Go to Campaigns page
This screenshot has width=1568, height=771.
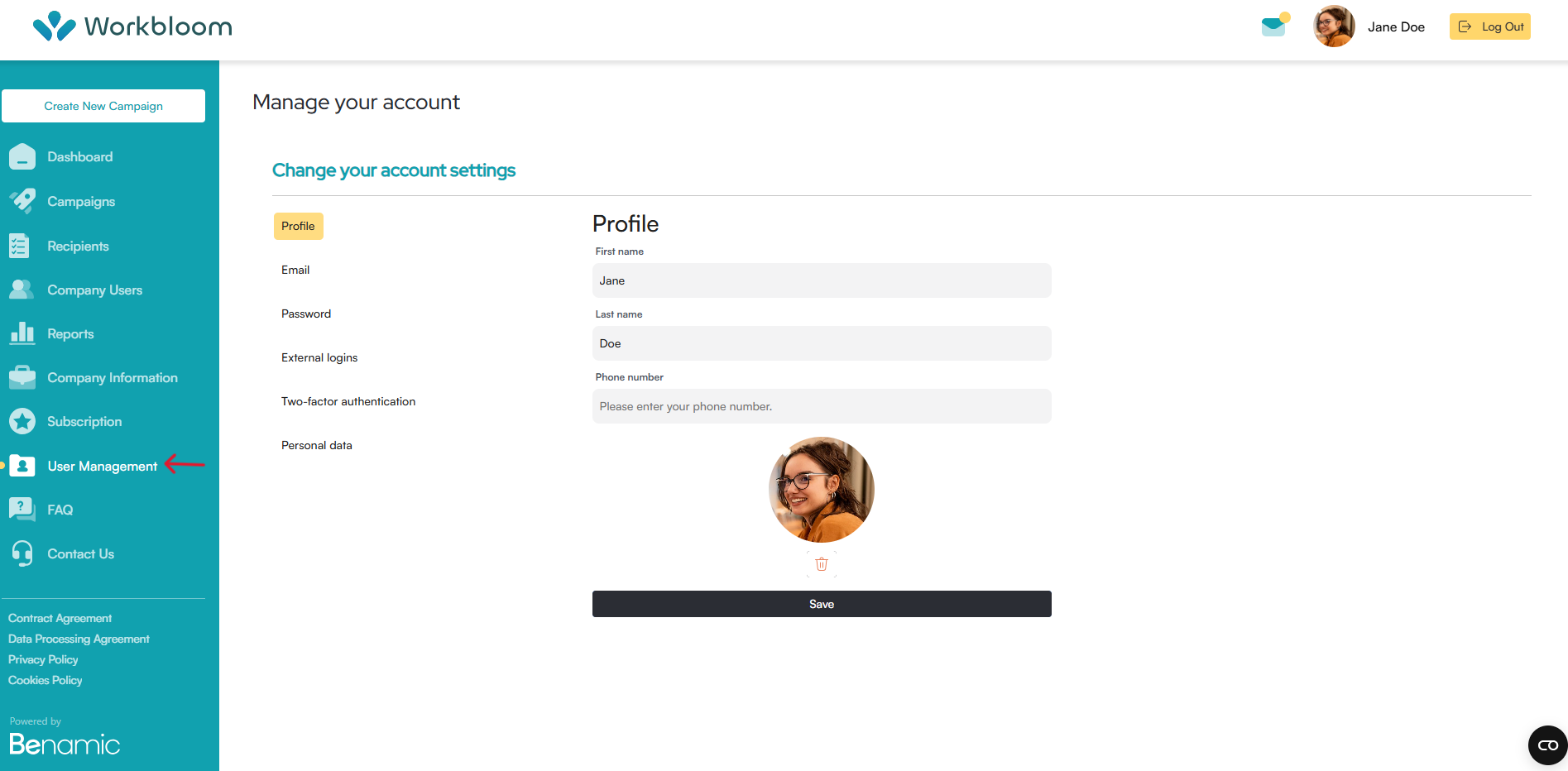click(x=81, y=201)
